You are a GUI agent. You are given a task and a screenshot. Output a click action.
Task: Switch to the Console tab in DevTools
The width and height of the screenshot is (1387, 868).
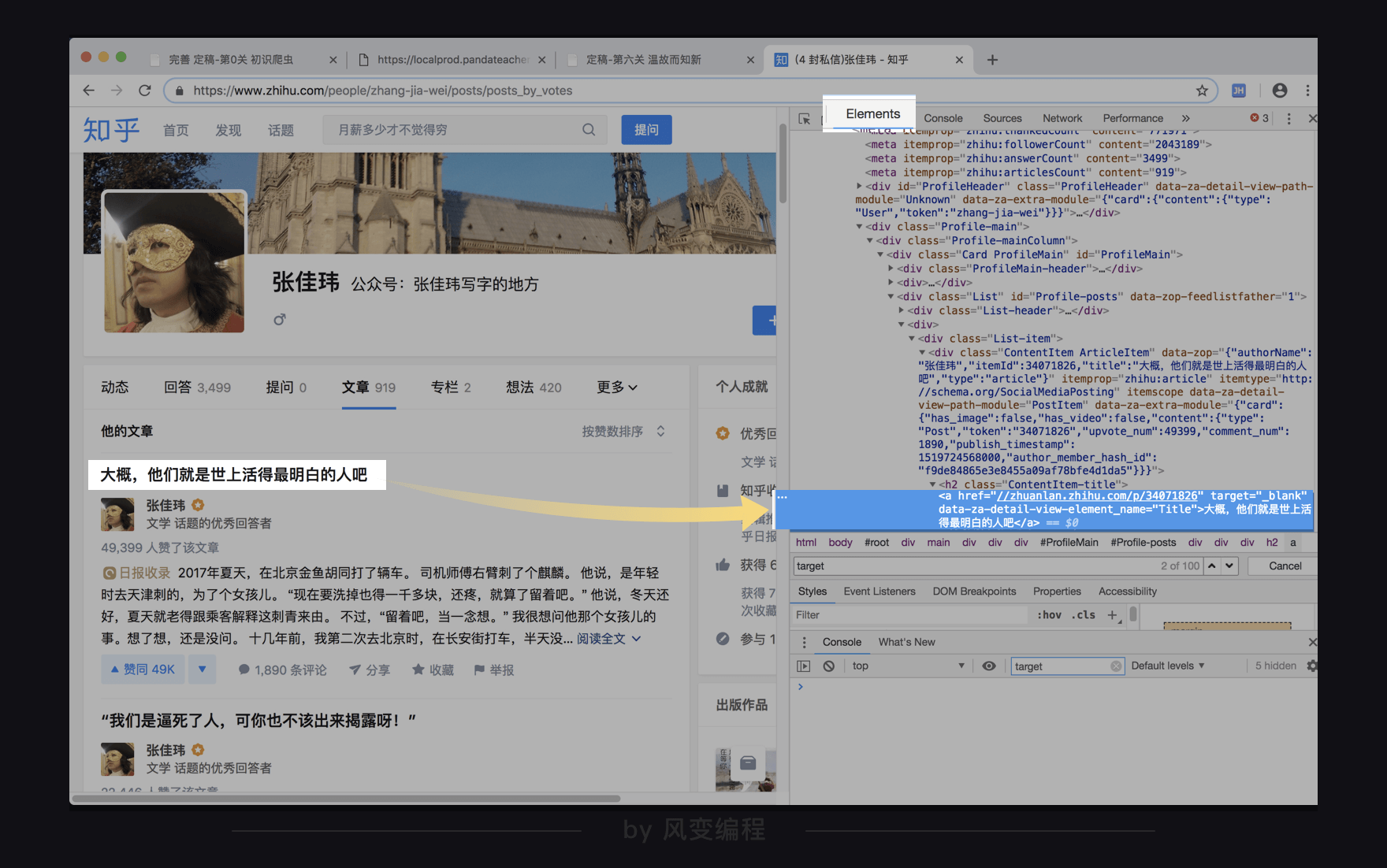[x=943, y=118]
